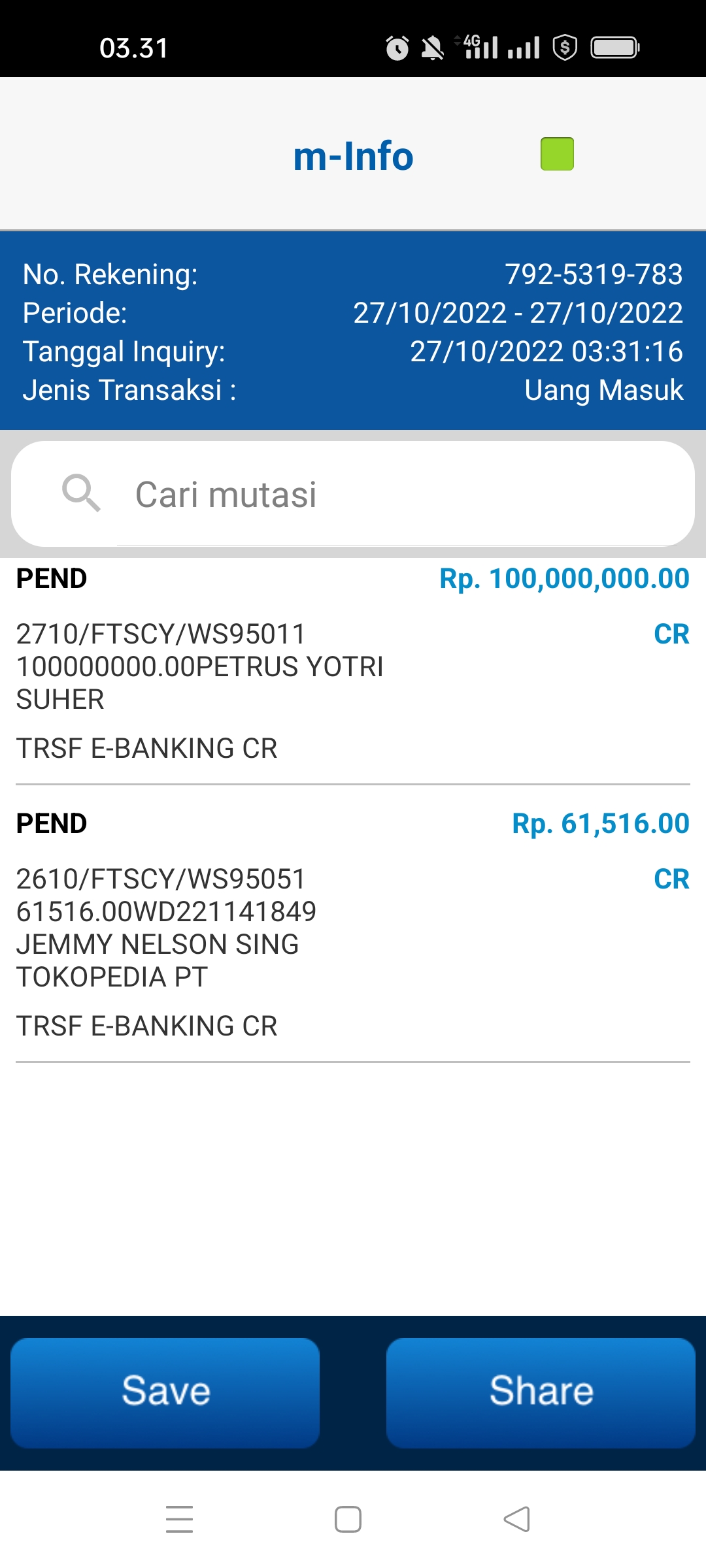Tap the account number 792-5319-783
This screenshot has height=1568, width=706.
tap(594, 274)
